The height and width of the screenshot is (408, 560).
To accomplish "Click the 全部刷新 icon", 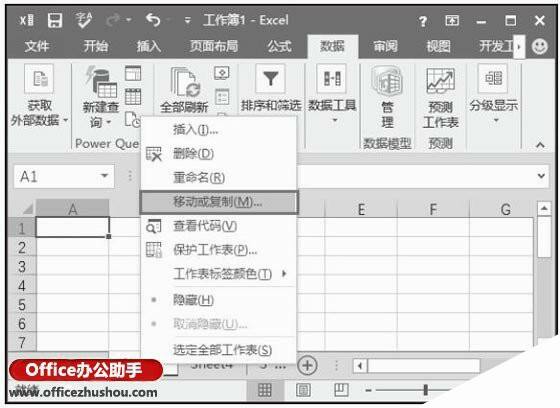I will 185,82.
